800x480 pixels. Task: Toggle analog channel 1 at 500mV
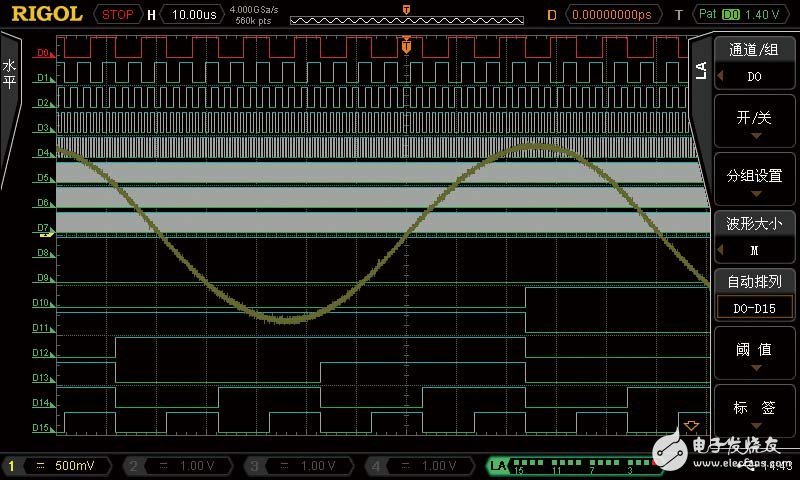(x=62, y=466)
